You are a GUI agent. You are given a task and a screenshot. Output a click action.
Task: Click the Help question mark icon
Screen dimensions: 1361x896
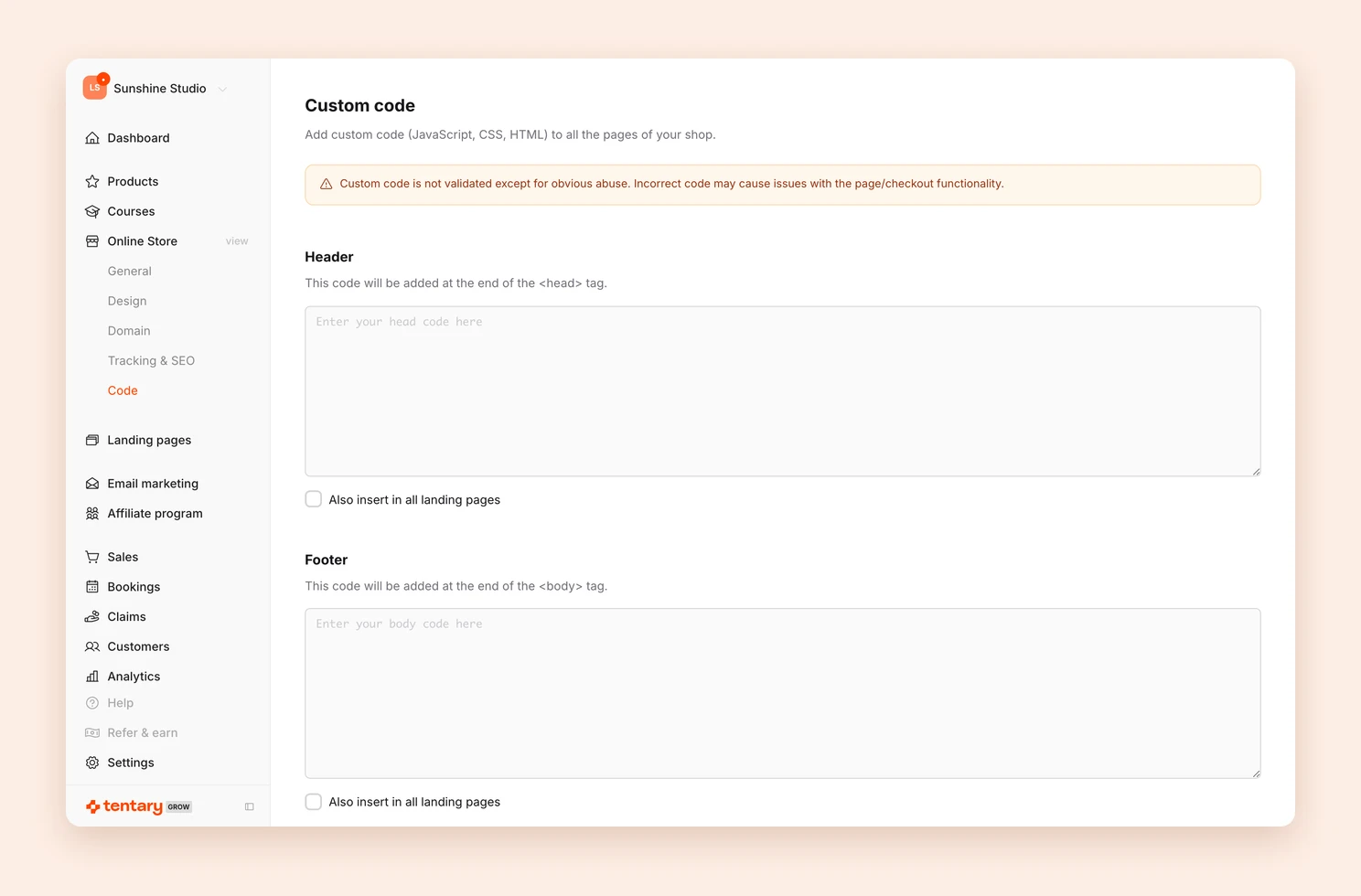pyautogui.click(x=92, y=703)
